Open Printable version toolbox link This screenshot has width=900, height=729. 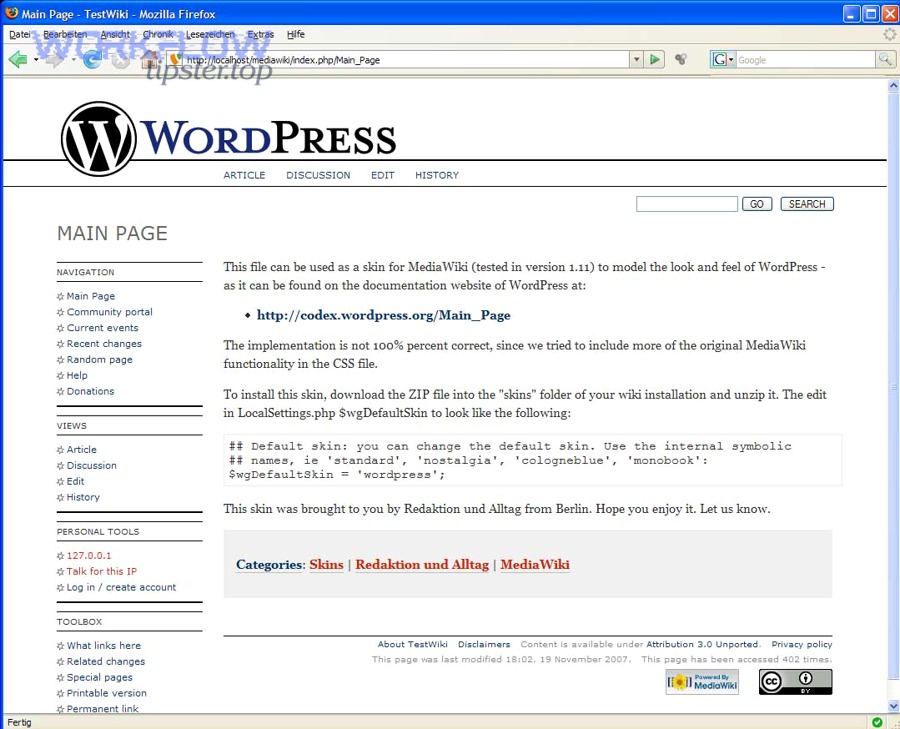pyautogui.click(x=106, y=693)
